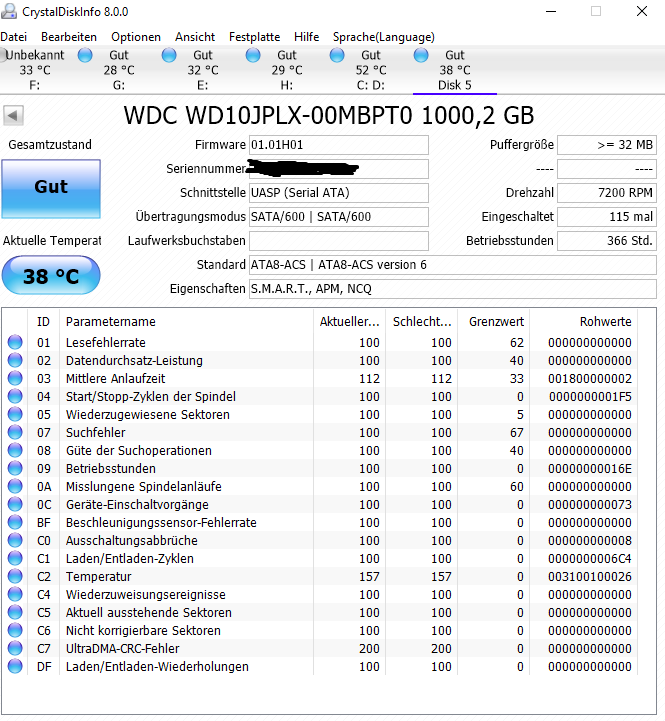Click the Schlecht... column header

pos(422,321)
